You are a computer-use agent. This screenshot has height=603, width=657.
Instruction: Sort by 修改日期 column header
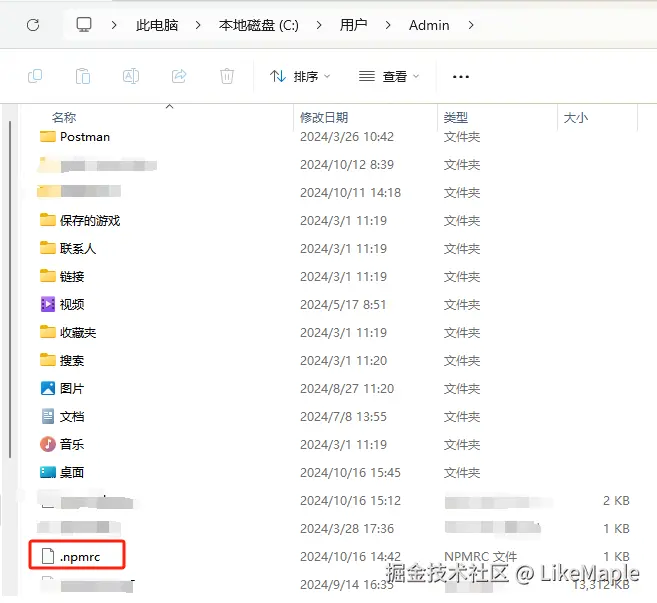324,117
